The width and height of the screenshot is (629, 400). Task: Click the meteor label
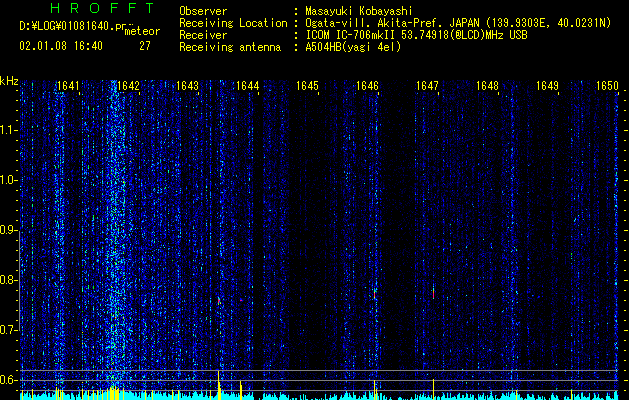[x=142, y=31]
